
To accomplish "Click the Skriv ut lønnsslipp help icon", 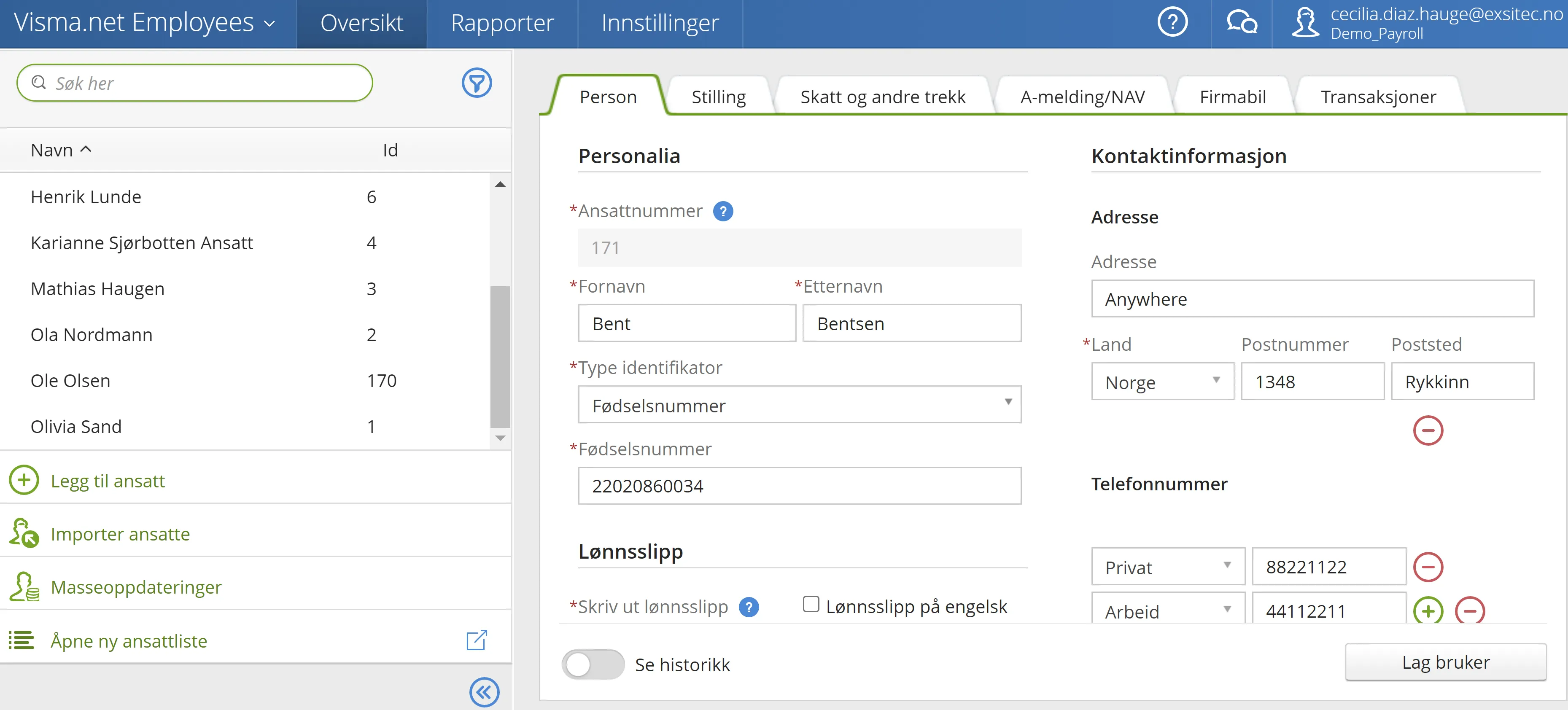I will [749, 607].
